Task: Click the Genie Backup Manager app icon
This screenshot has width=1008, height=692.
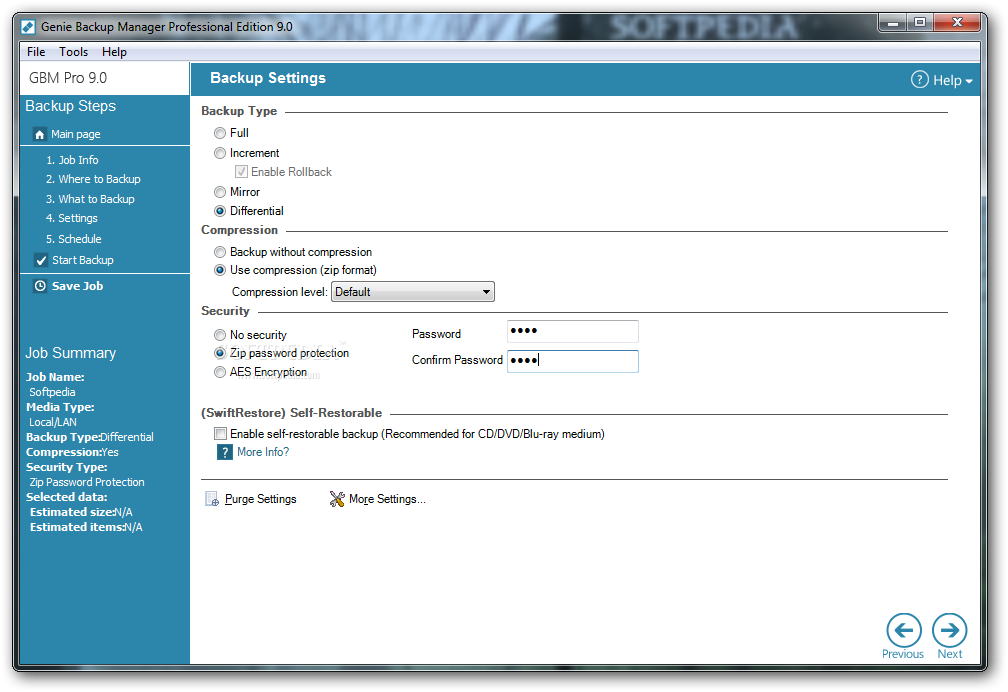Action: click(x=28, y=26)
